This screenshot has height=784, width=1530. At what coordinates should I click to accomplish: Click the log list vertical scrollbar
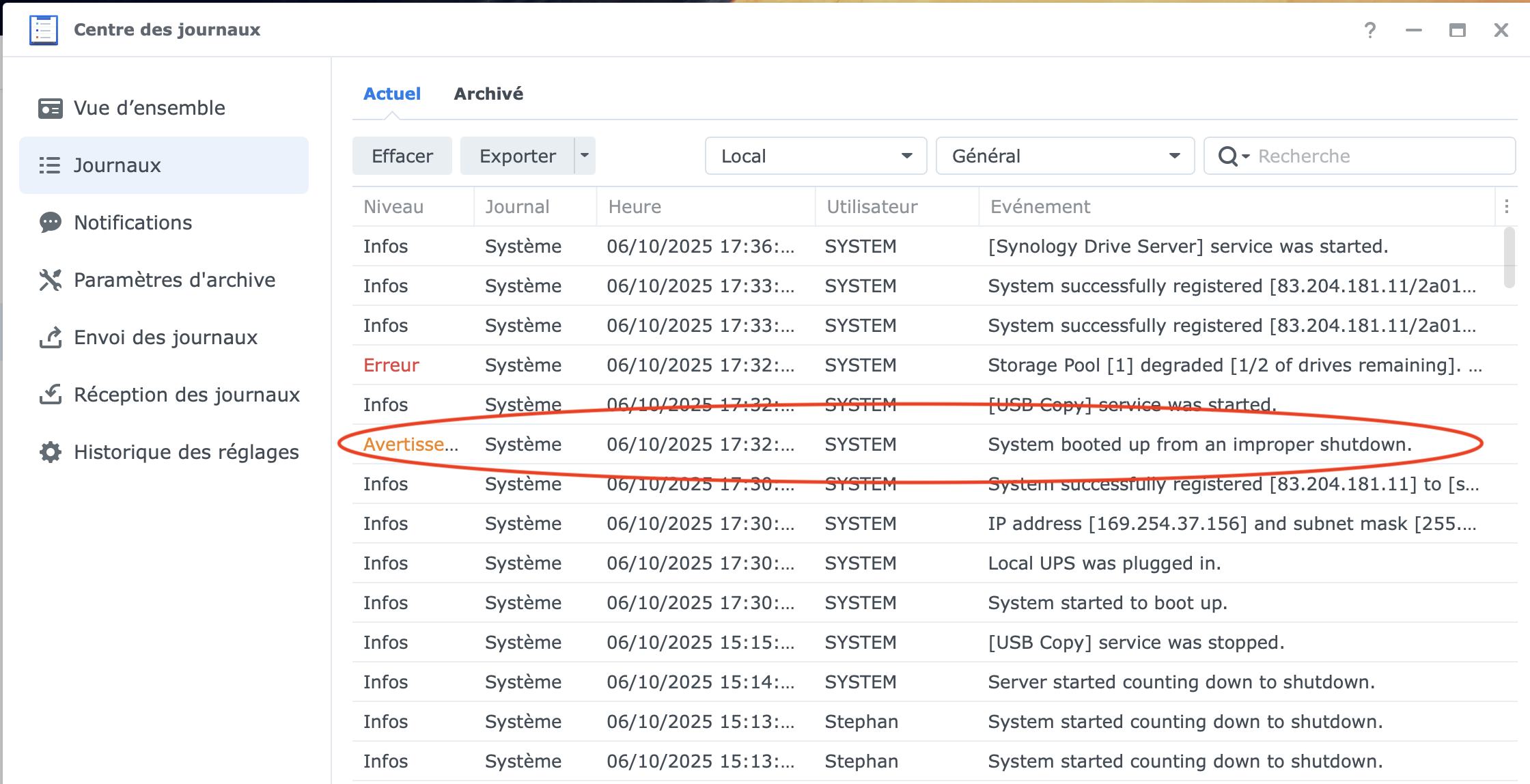point(1509,258)
